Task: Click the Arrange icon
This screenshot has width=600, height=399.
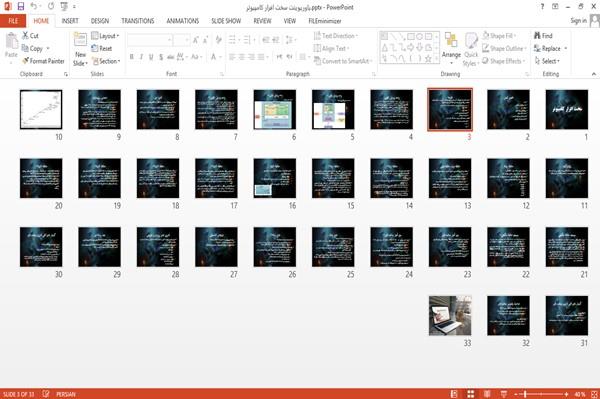Action: (x=451, y=41)
